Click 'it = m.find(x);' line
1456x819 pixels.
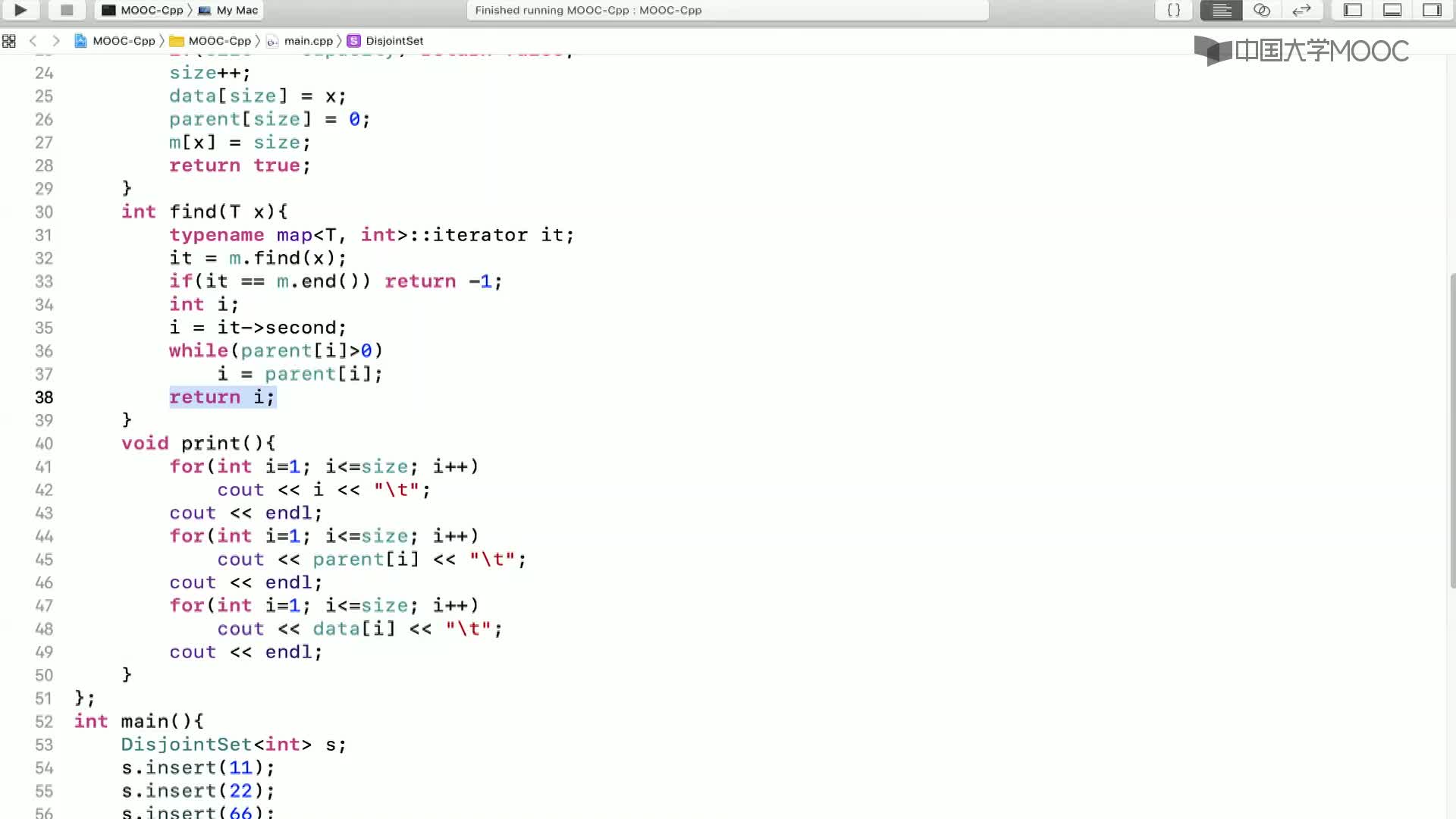(258, 259)
